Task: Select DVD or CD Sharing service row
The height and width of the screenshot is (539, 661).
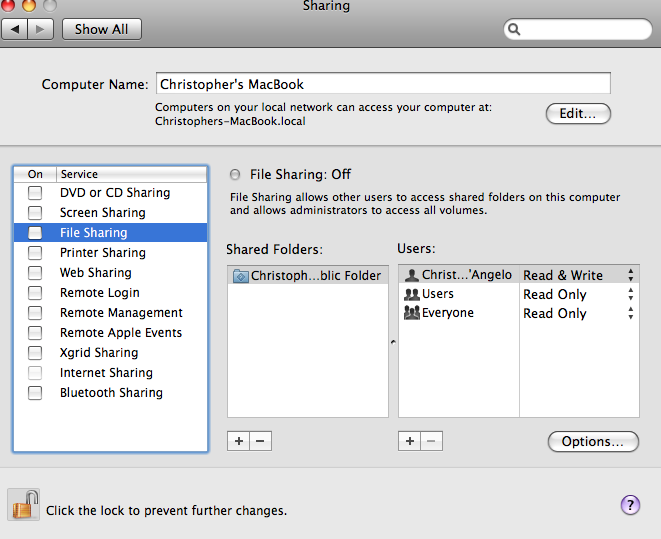Action: click(110, 193)
